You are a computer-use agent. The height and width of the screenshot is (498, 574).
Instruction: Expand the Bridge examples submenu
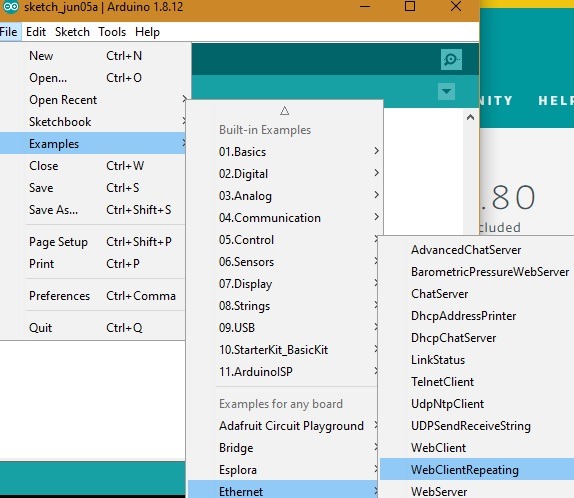point(283,447)
